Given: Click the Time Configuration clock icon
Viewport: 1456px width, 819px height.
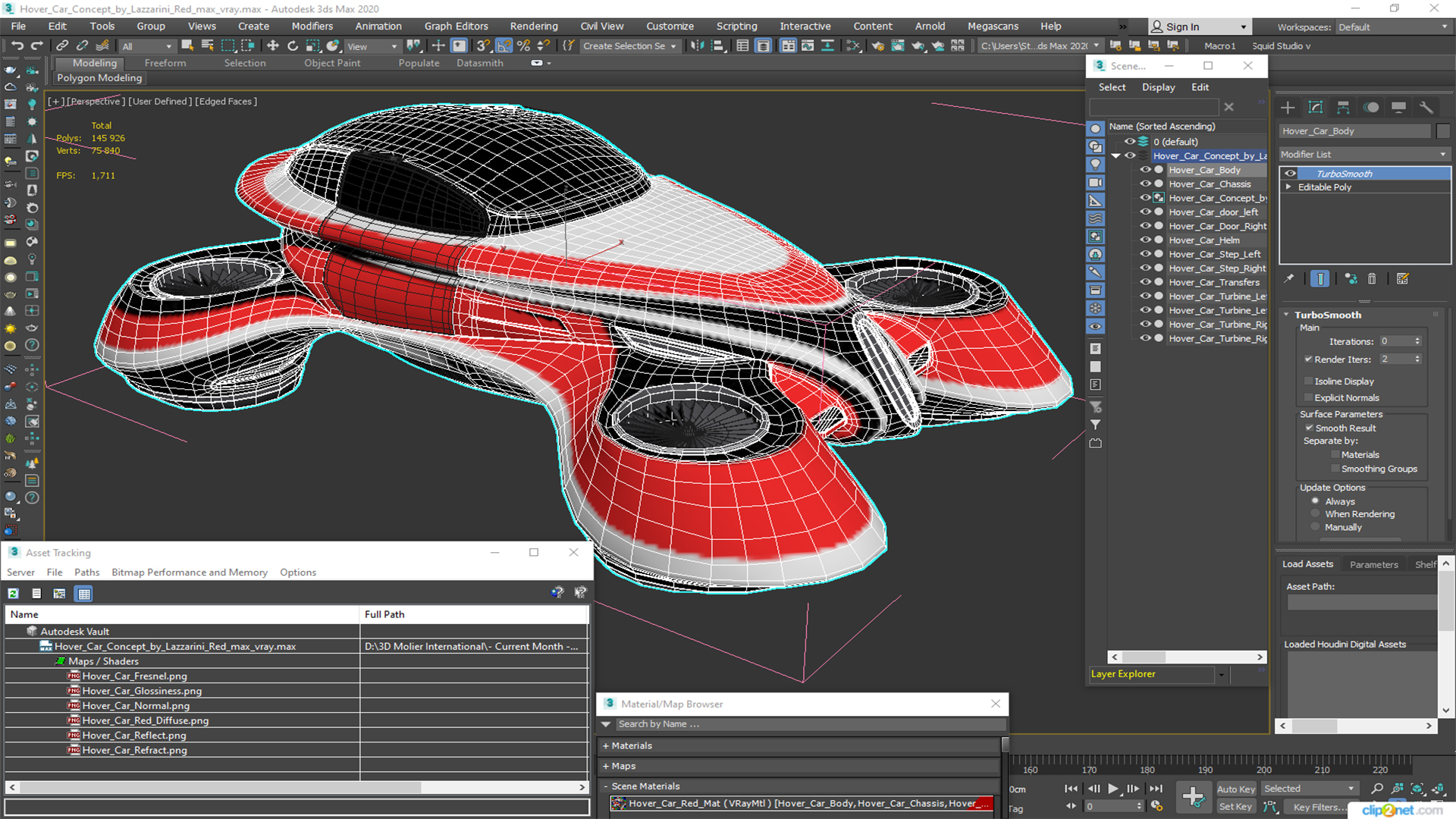Looking at the screenshot, I should pos(1156,806).
